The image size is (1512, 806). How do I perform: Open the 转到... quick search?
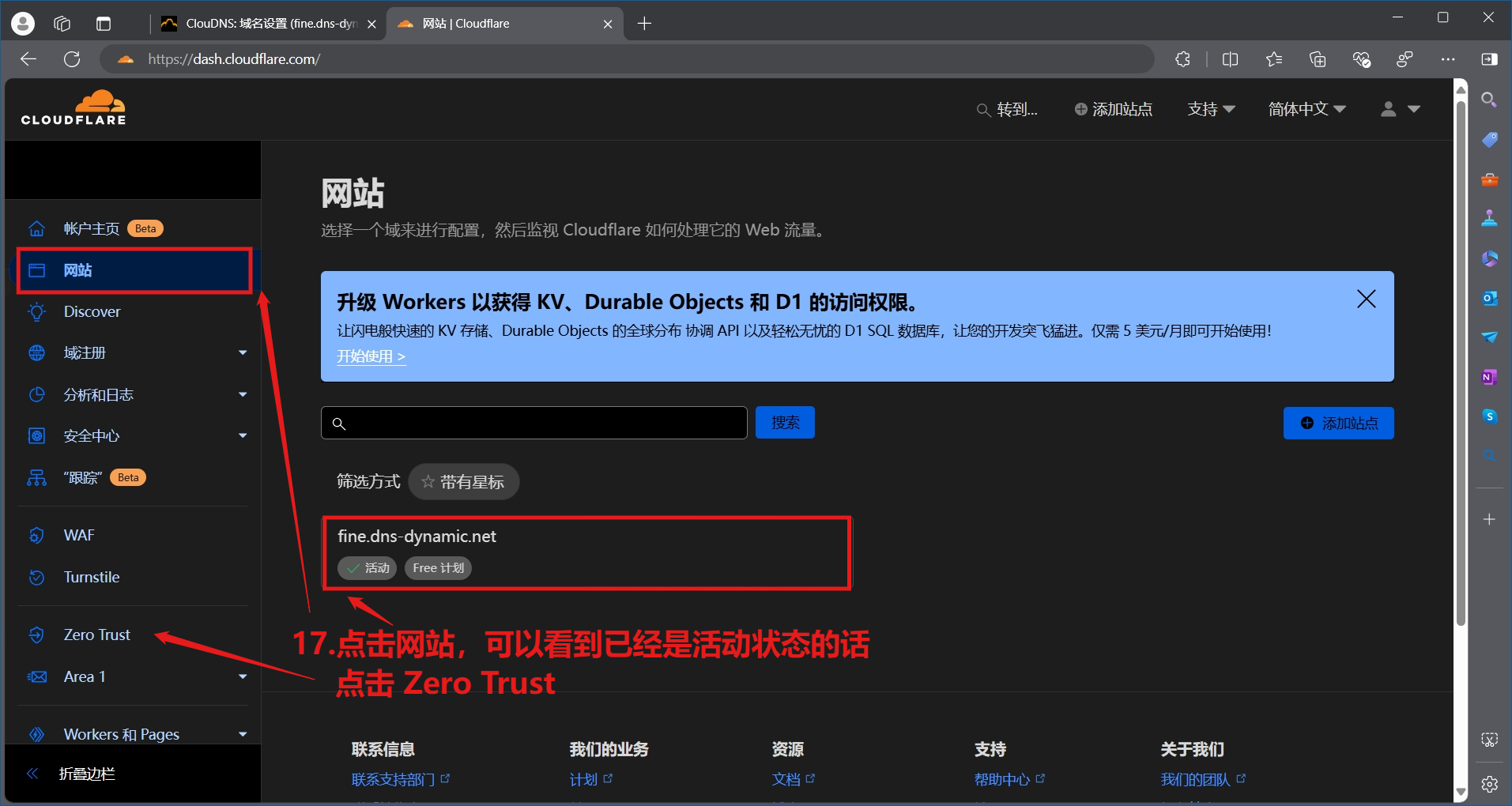click(x=1007, y=109)
